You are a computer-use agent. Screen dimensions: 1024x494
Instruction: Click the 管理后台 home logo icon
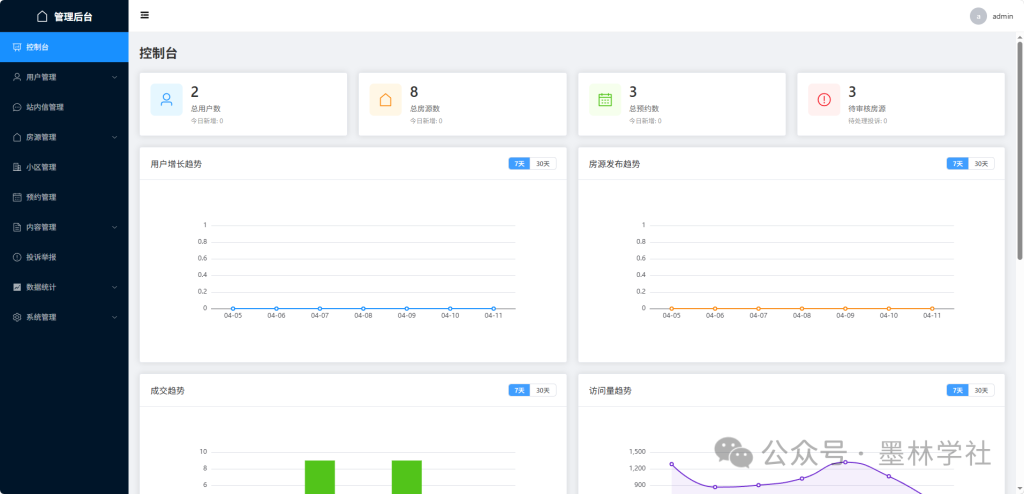pos(42,16)
